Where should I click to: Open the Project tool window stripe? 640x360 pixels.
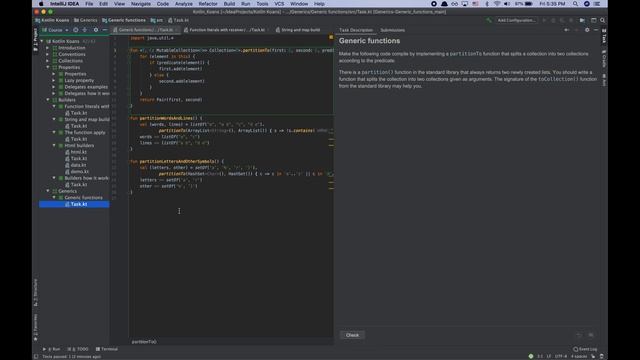[x=36, y=40]
